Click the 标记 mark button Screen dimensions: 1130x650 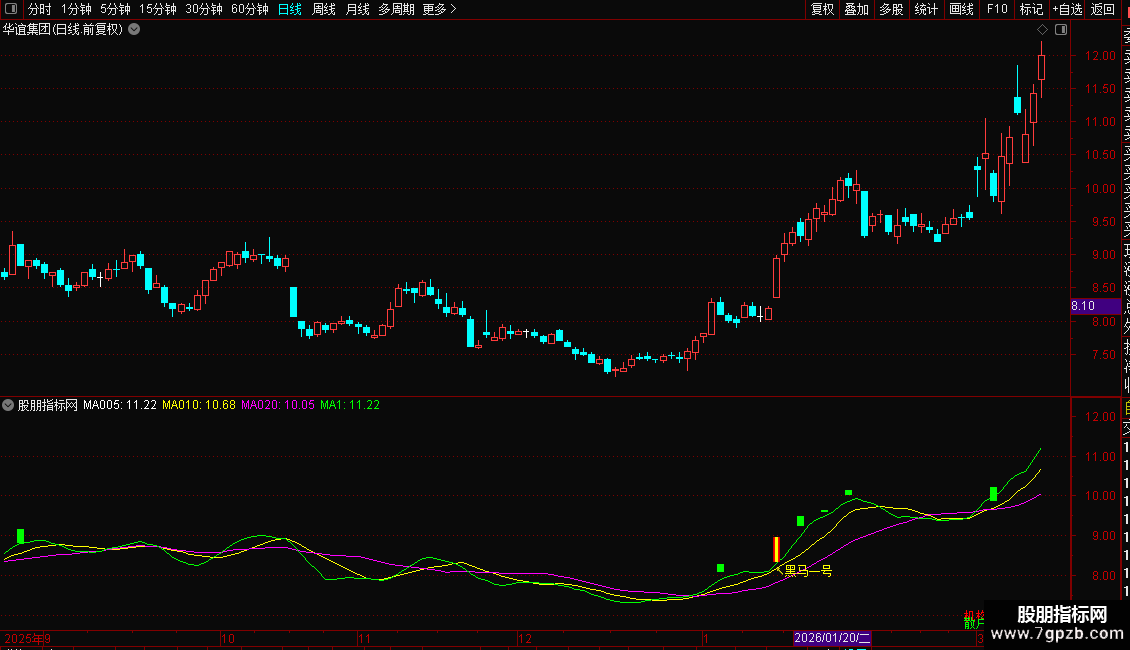(1031, 9)
